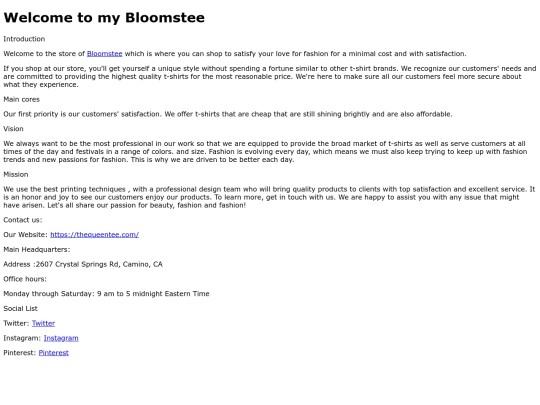
Task: Click the Monday through Saturday hours text
Action: tap(106, 294)
